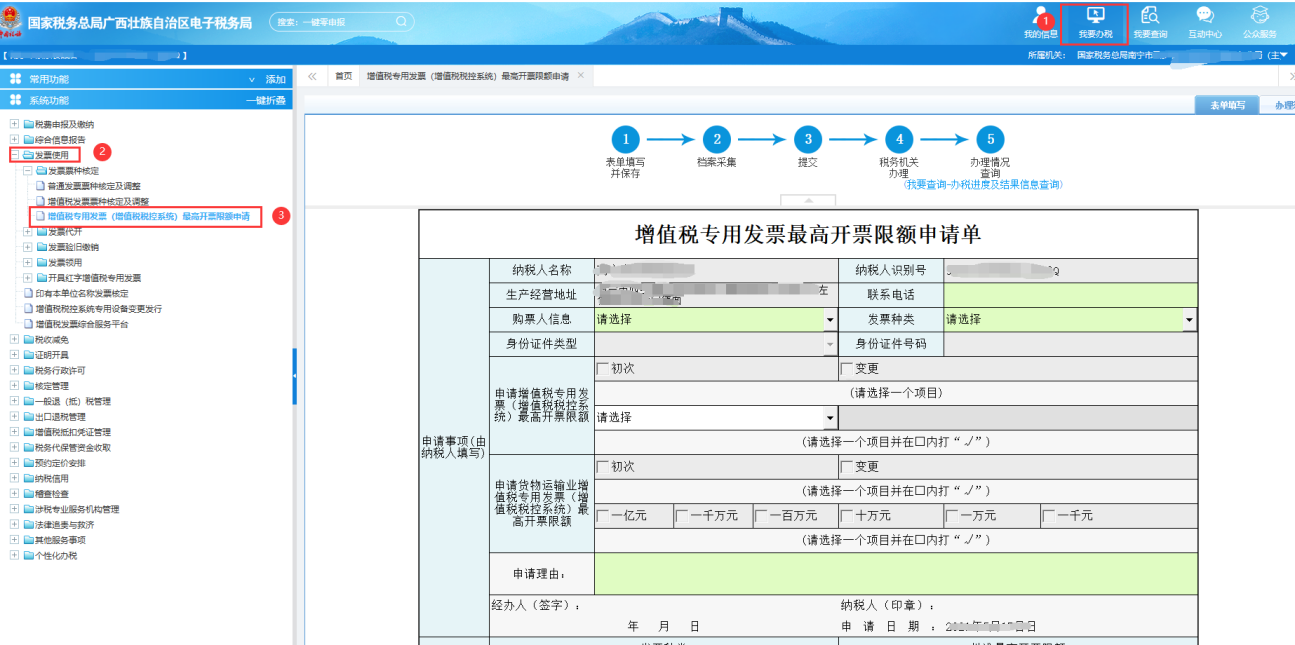Open 互动中心 chat icon
The height and width of the screenshot is (645, 1295).
pos(1205,22)
